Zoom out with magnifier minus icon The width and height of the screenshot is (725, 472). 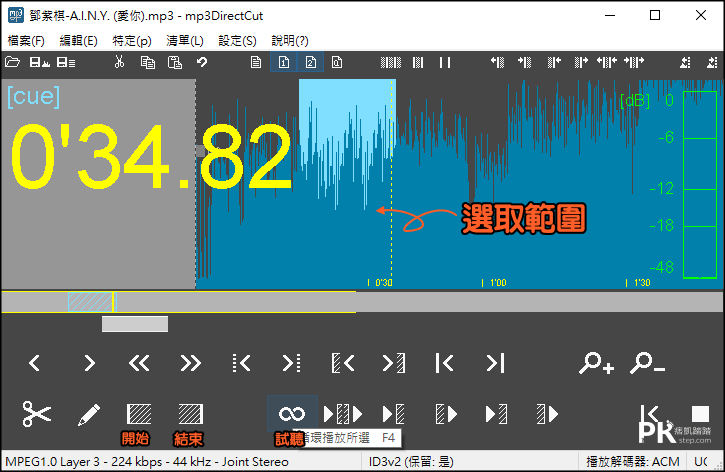coord(647,363)
